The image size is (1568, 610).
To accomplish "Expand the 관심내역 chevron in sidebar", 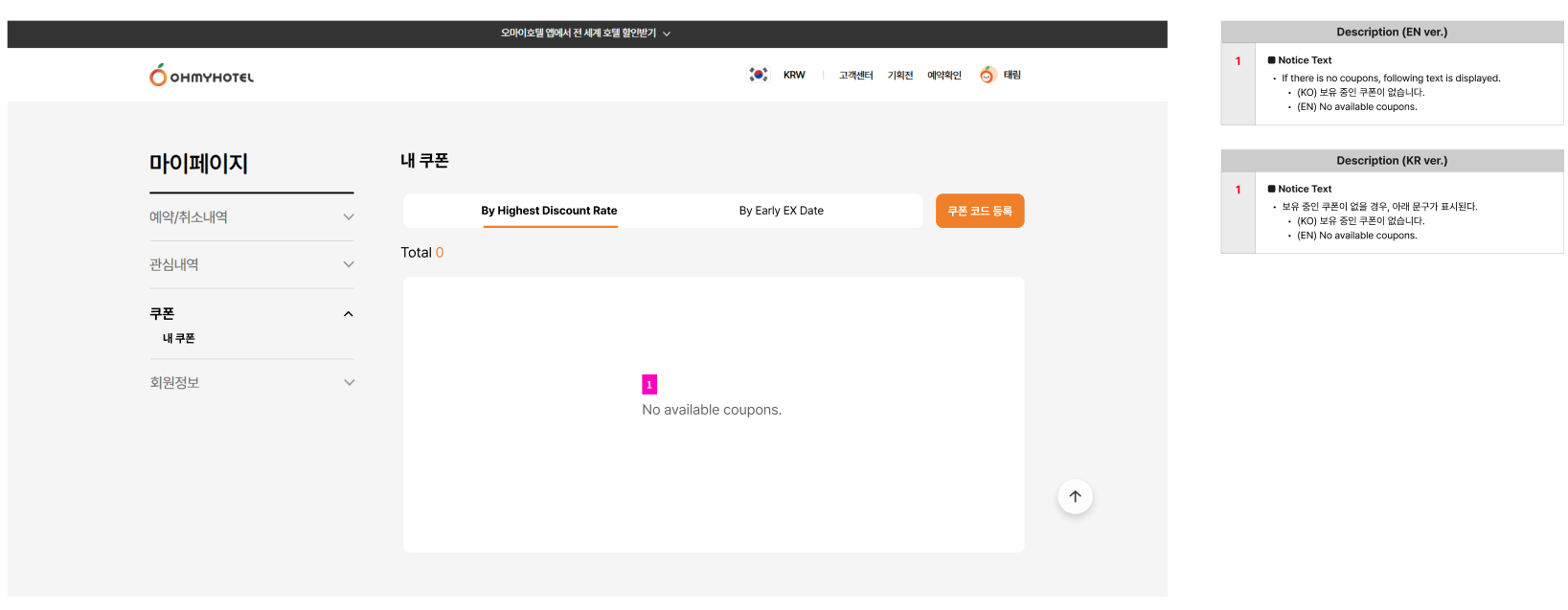I will [349, 264].
